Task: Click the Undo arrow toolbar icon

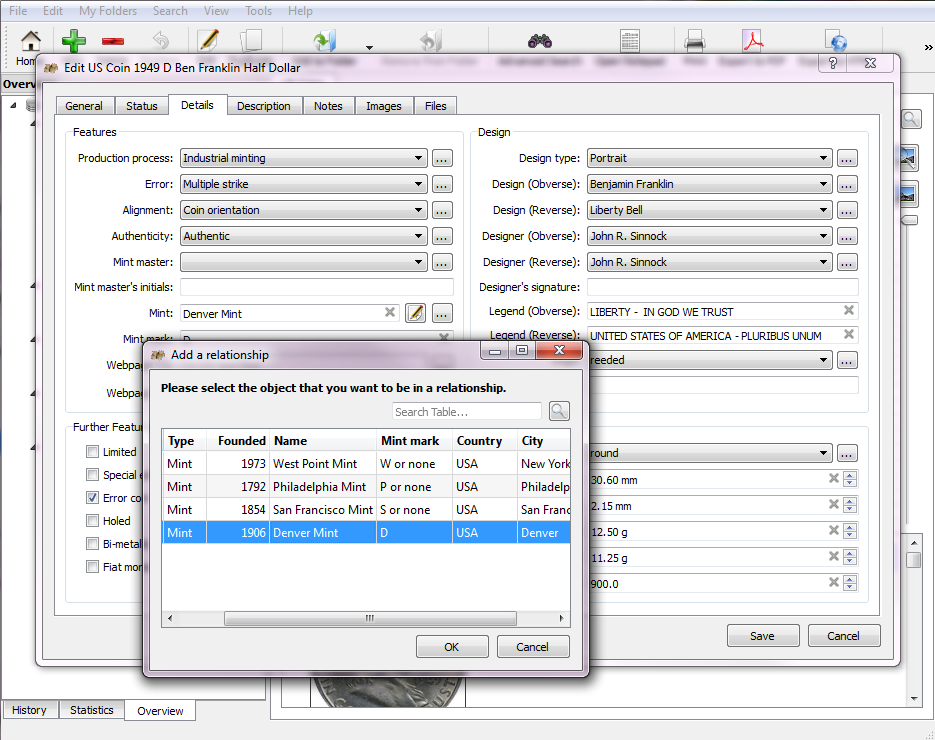Action: (x=161, y=41)
